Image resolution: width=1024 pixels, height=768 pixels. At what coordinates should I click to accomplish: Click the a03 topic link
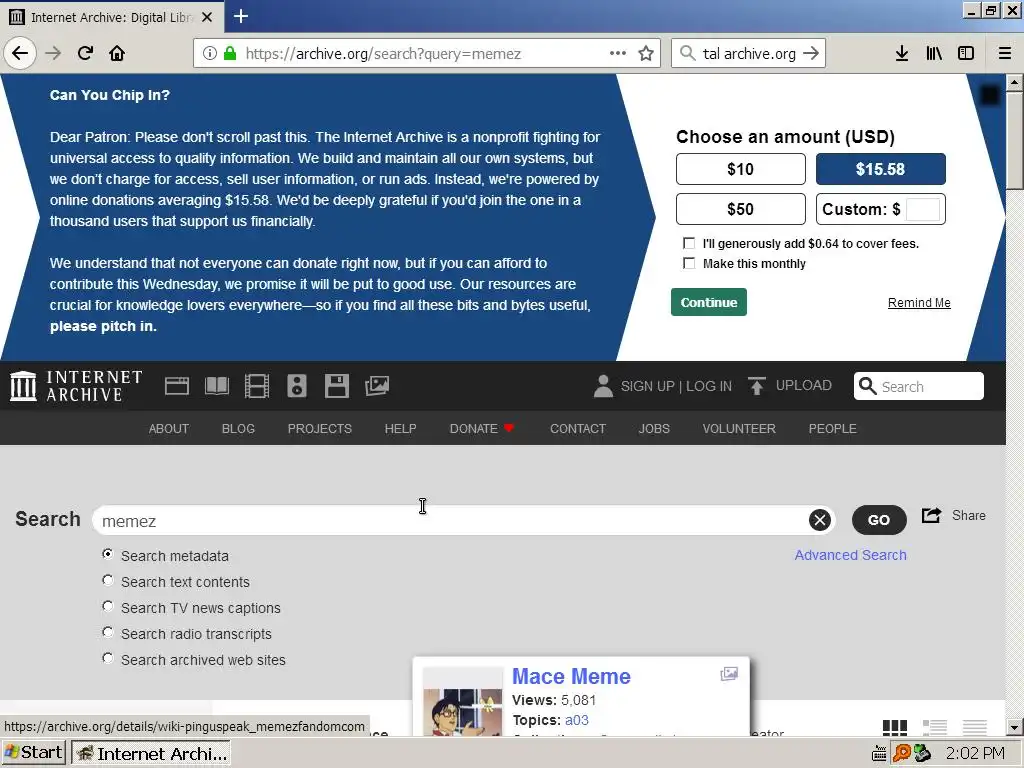pos(577,720)
